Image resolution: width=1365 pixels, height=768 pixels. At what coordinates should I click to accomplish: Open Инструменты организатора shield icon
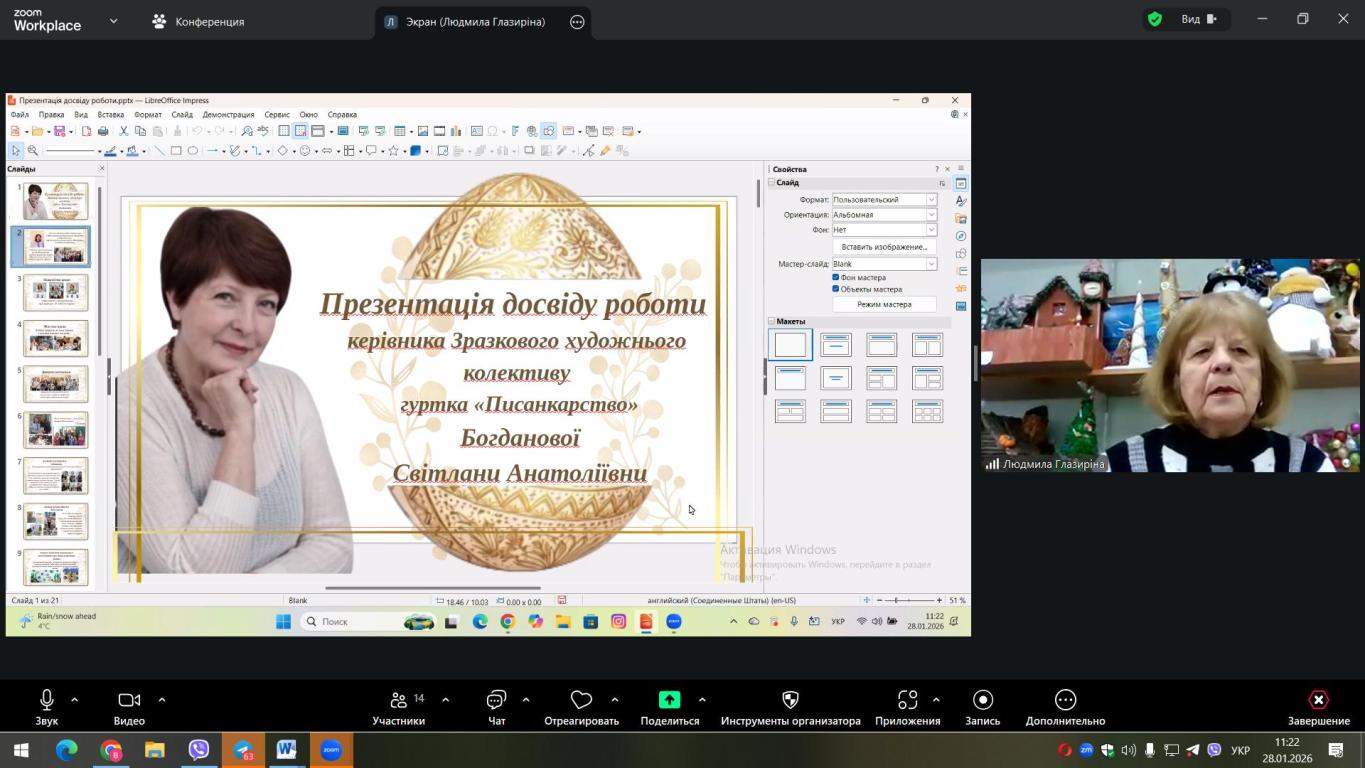790,700
